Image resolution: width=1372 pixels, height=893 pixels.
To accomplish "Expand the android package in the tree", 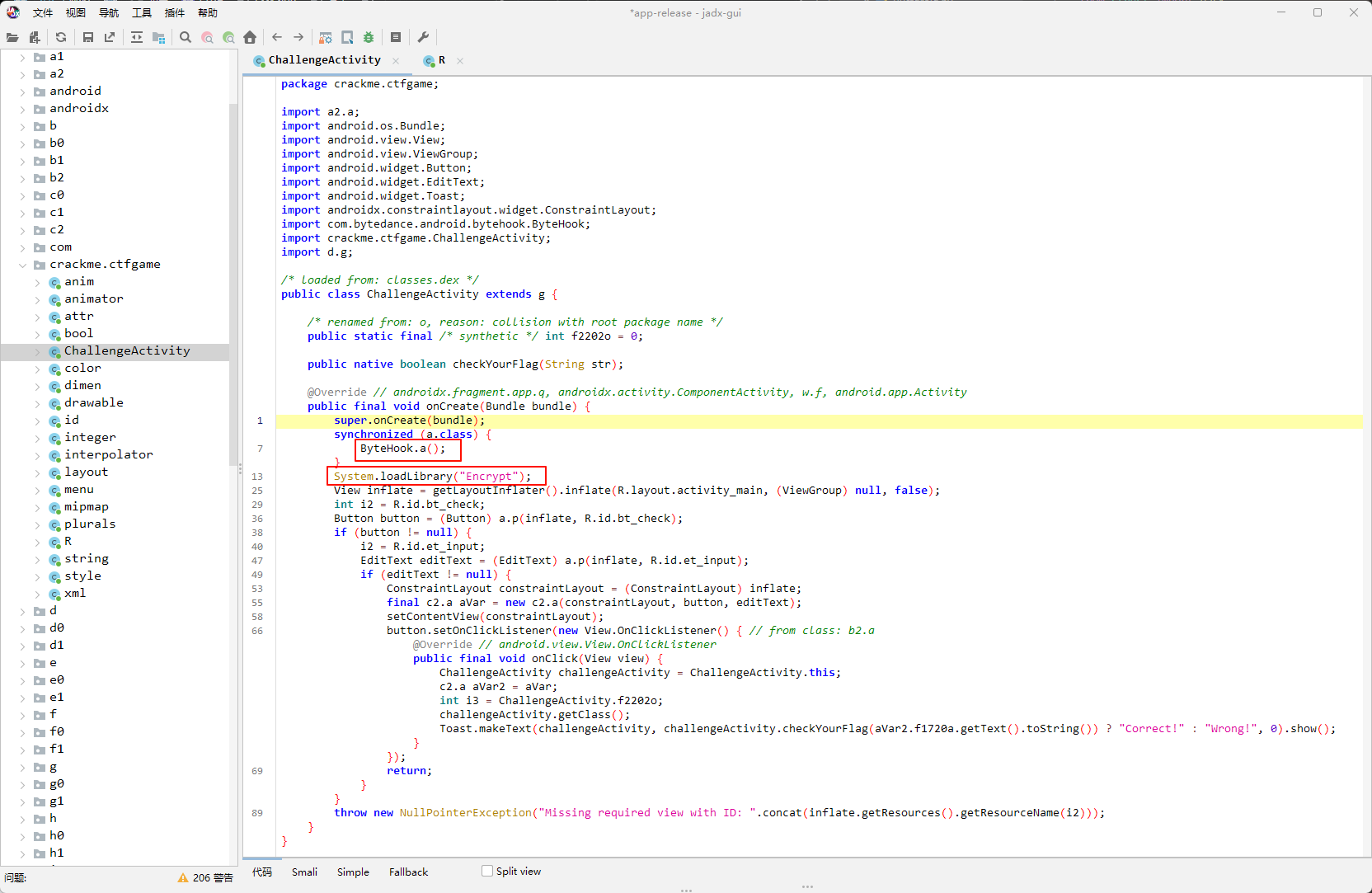I will click(22, 92).
